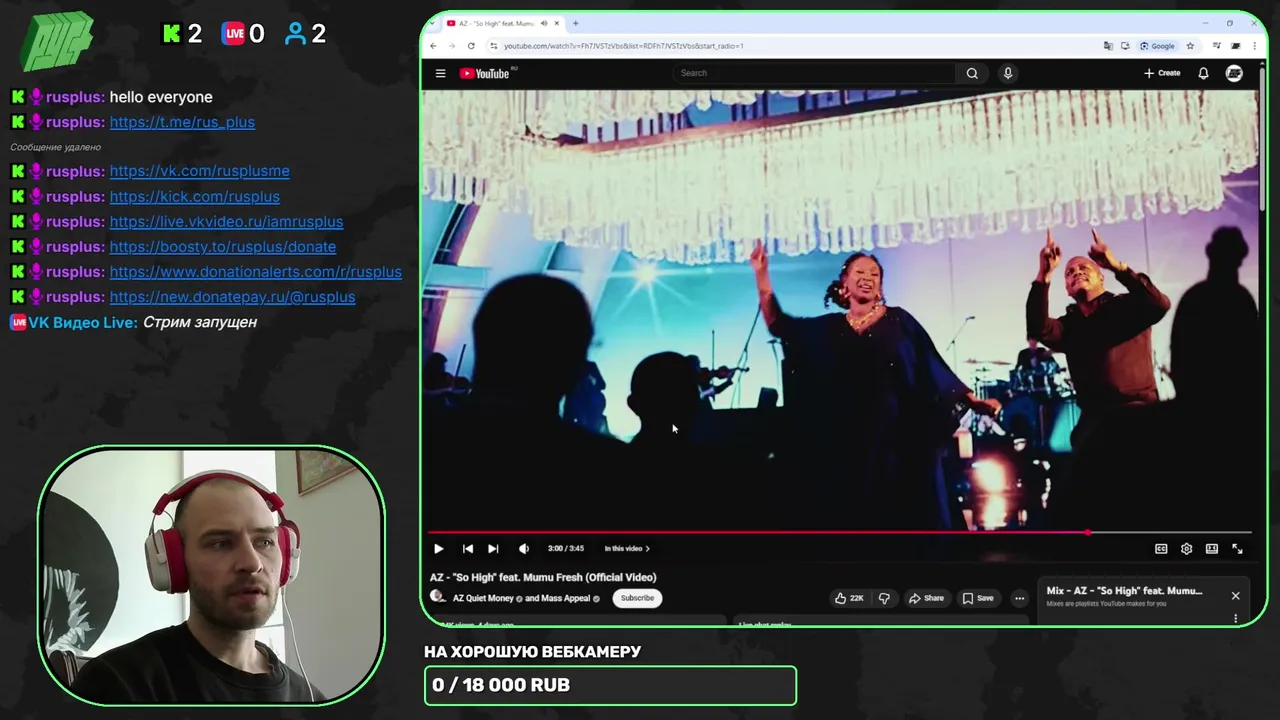
Task: Open the AZ Quiet Money channel avatar
Action: click(437, 597)
